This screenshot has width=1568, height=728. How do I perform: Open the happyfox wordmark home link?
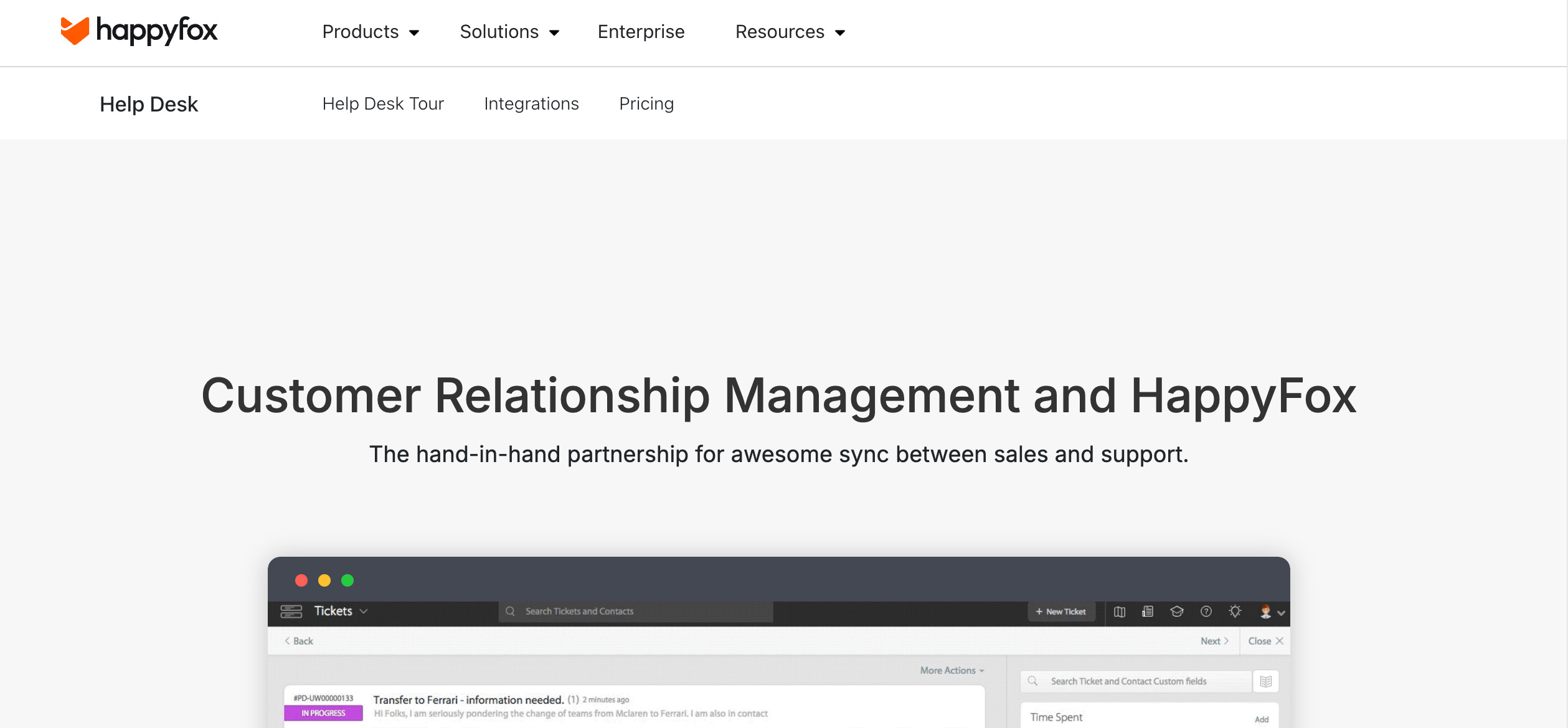click(x=157, y=31)
